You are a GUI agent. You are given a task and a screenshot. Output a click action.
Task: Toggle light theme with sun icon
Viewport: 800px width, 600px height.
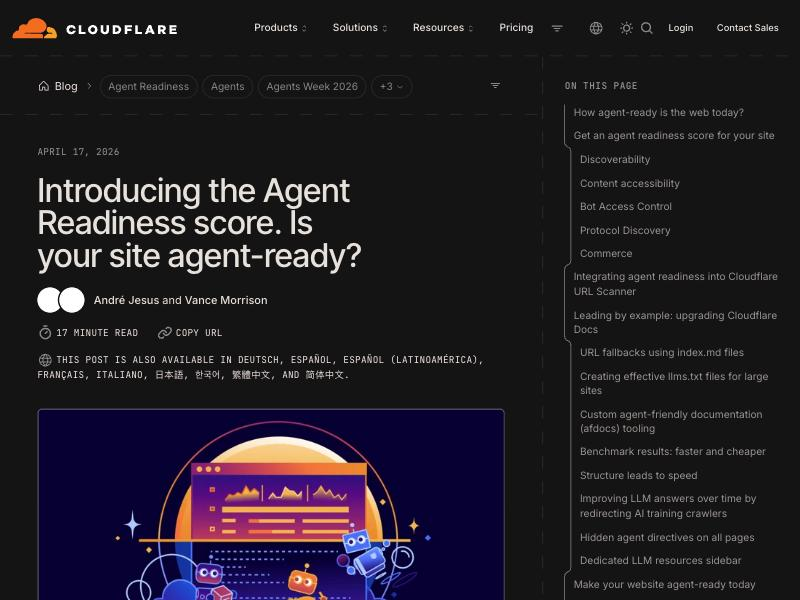pos(626,28)
